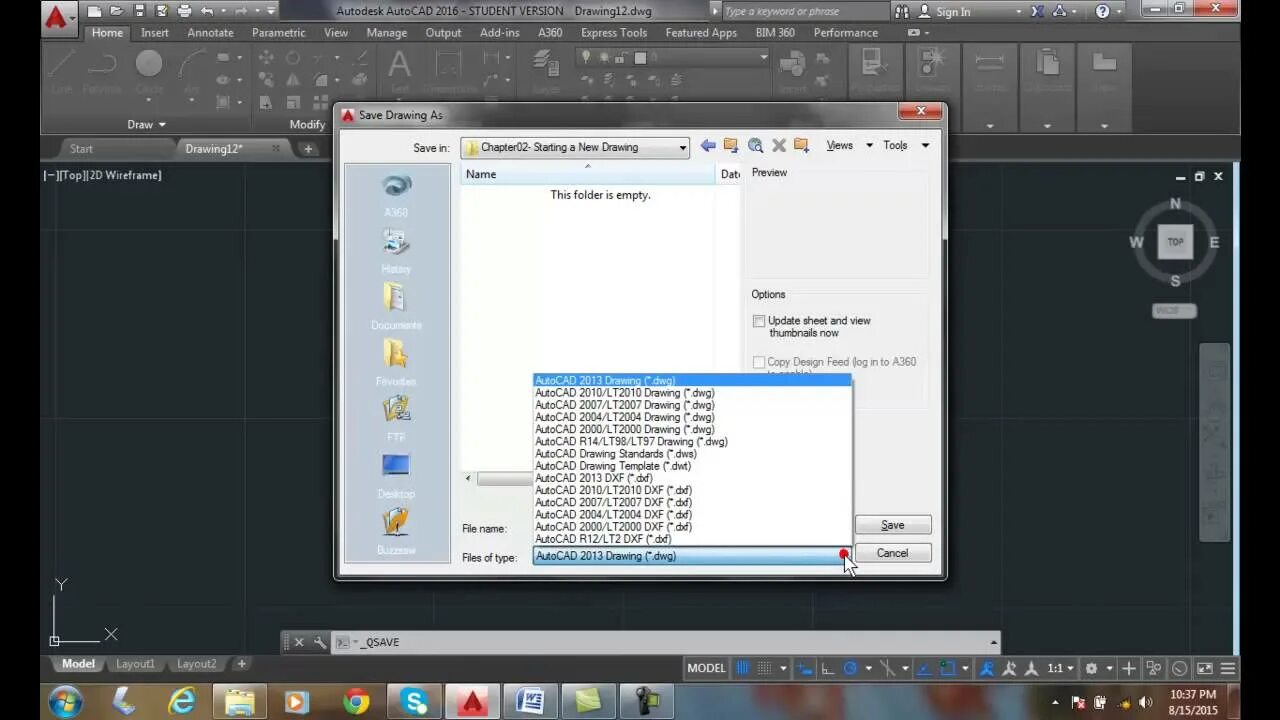Click the new drawing tab plus button
This screenshot has width=1280, height=720.
click(x=308, y=148)
